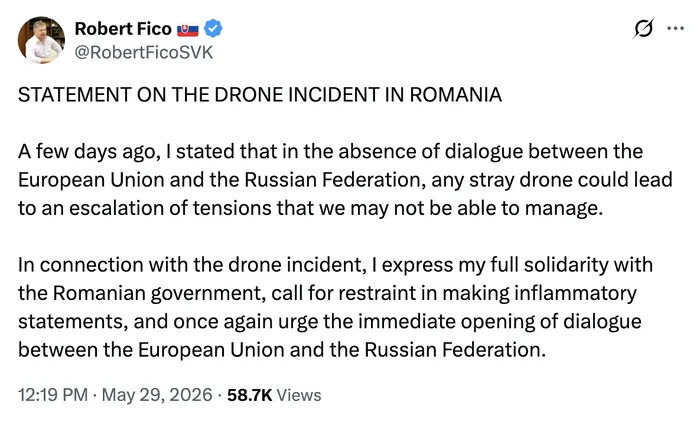Click the word ROMANIA in the headline

pyautogui.click(x=456, y=95)
